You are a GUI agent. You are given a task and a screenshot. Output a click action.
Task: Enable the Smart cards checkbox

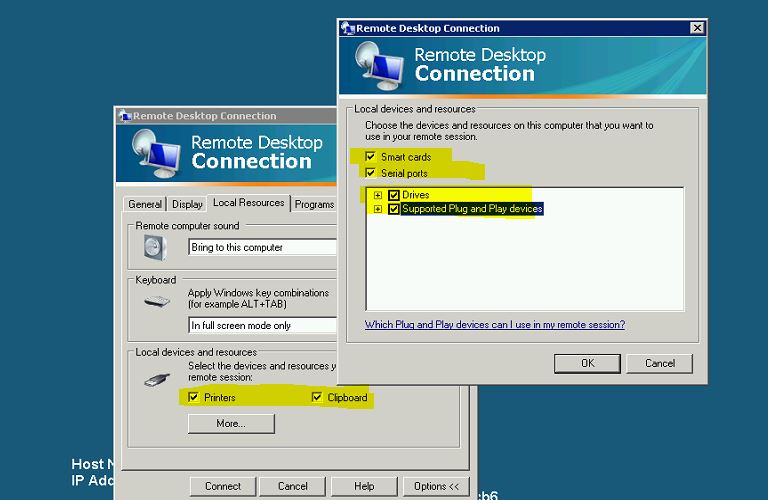(x=370, y=157)
